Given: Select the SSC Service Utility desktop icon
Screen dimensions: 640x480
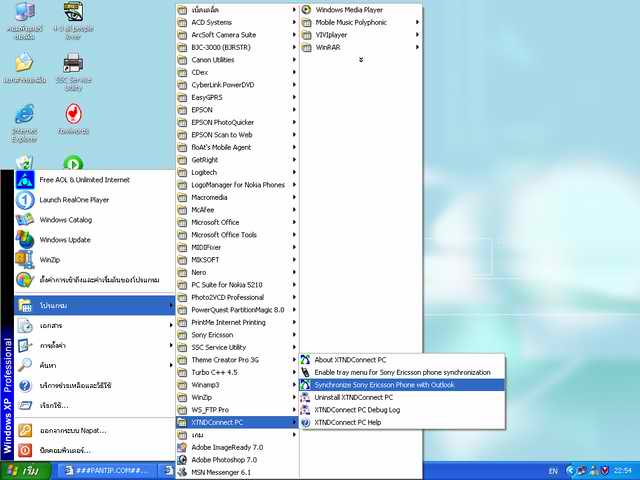Looking at the screenshot, I should click(x=73, y=71).
